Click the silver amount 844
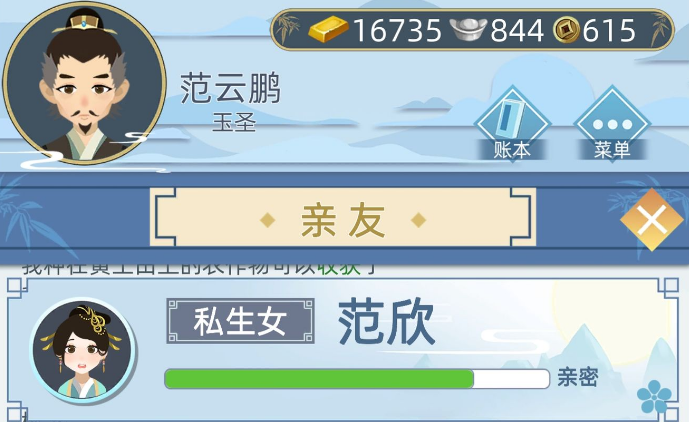The width and height of the screenshot is (689, 422). [517, 30]
